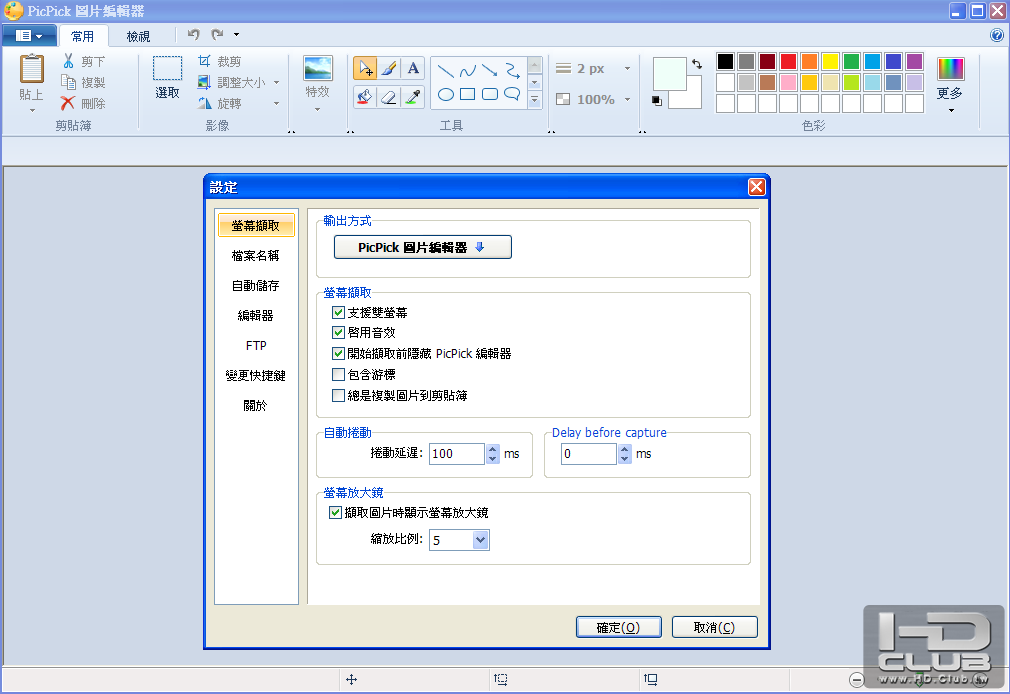The width and height of the screenshot is (1010, 694).
Task: Pick the black color swatch
Action: [x=725, y=61]
